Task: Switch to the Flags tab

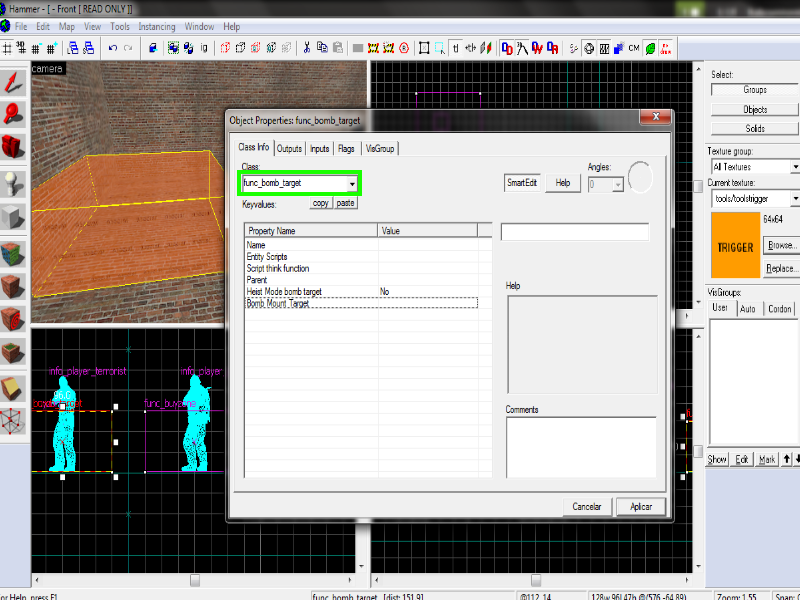Action: pos(346,148)
